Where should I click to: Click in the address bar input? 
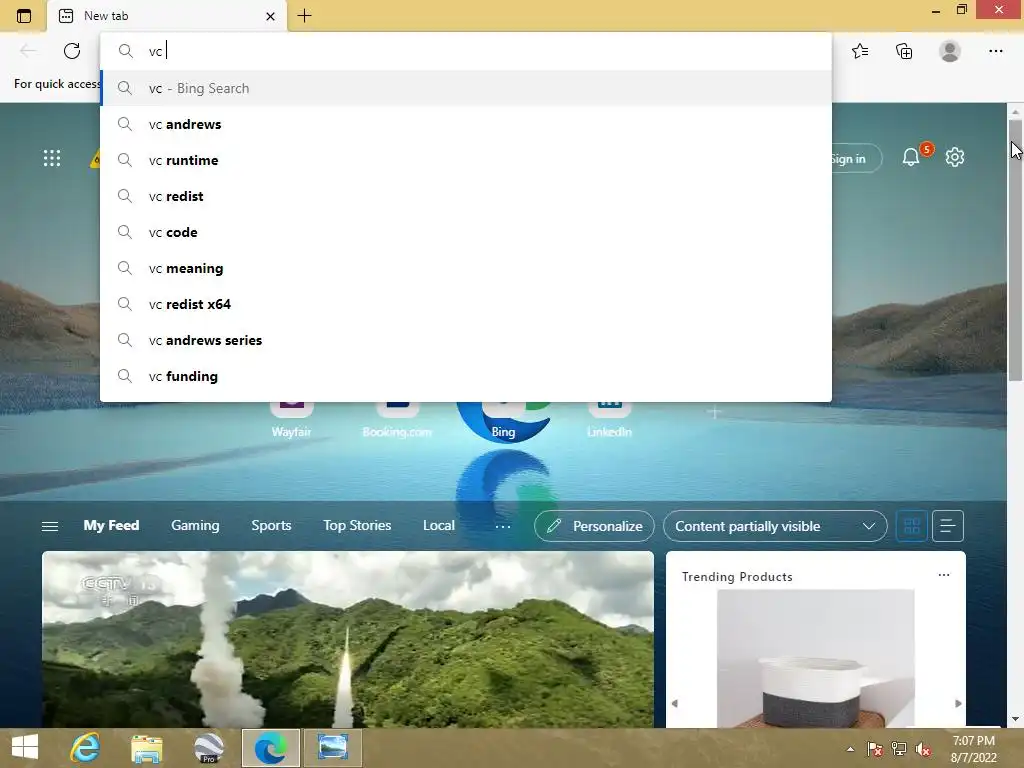tap(466, 51)
